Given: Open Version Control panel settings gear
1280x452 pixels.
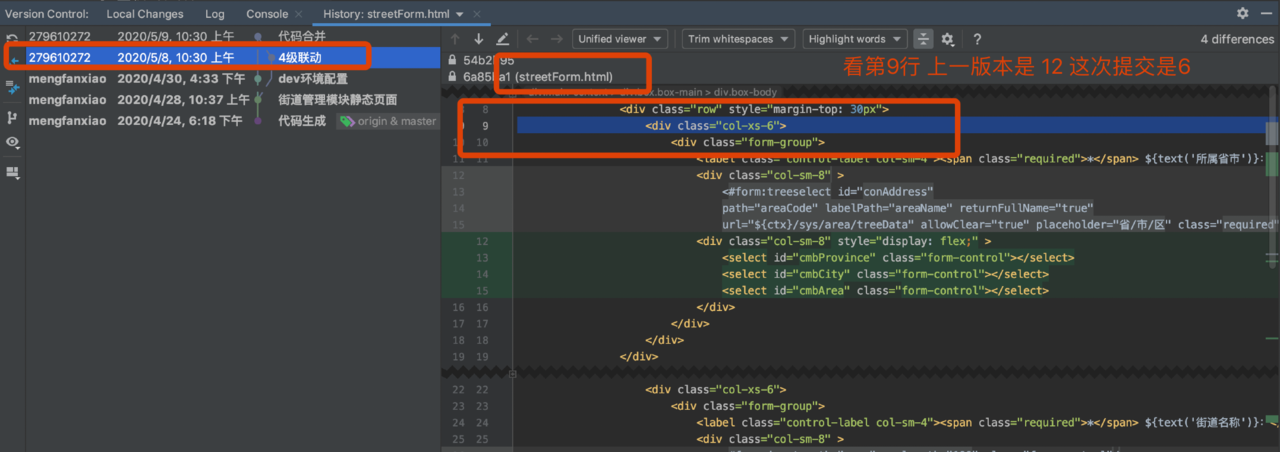Looking at the screenshot, I should 1242,14.
